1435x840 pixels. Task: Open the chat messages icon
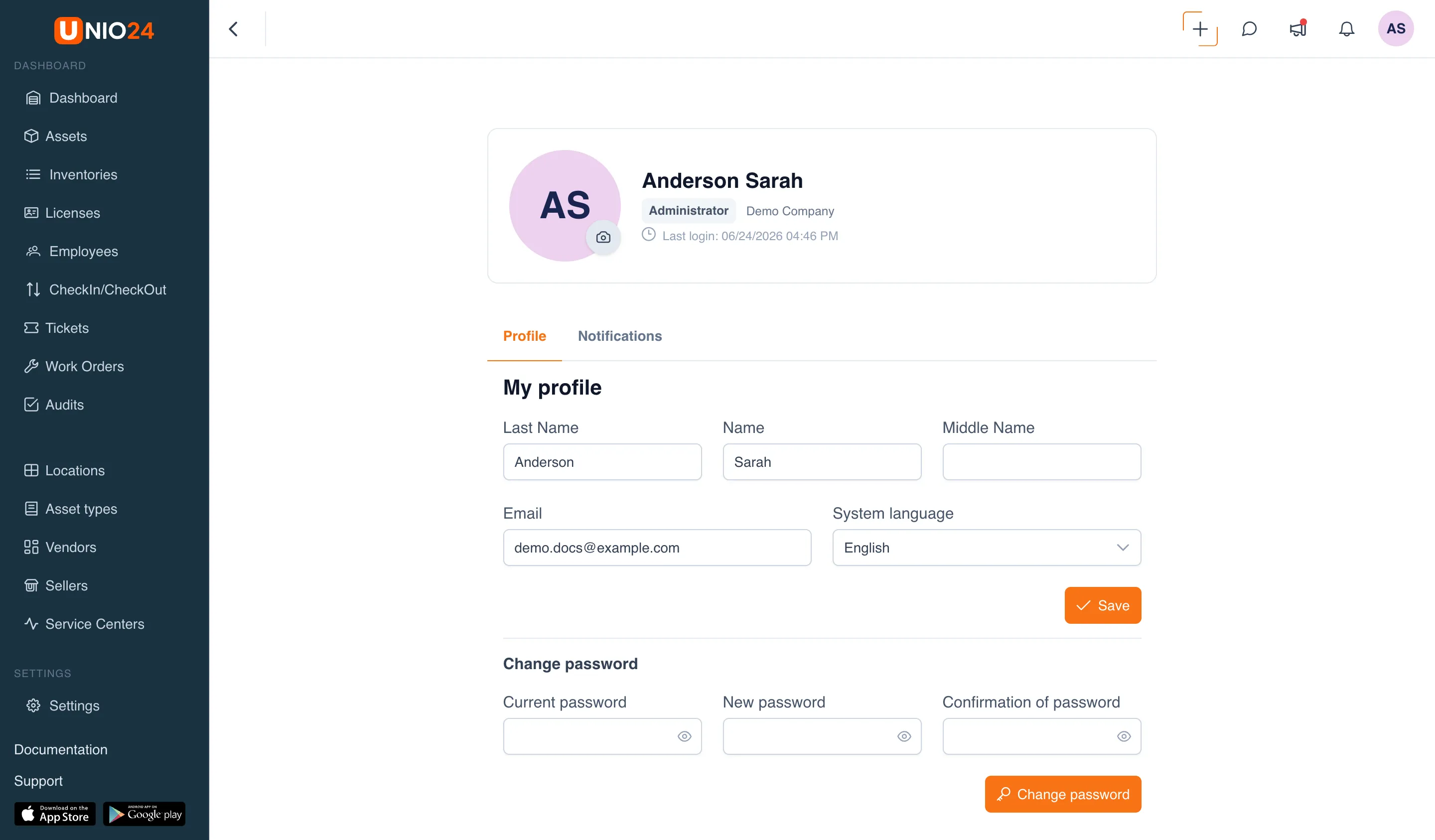pos(1249,29)
